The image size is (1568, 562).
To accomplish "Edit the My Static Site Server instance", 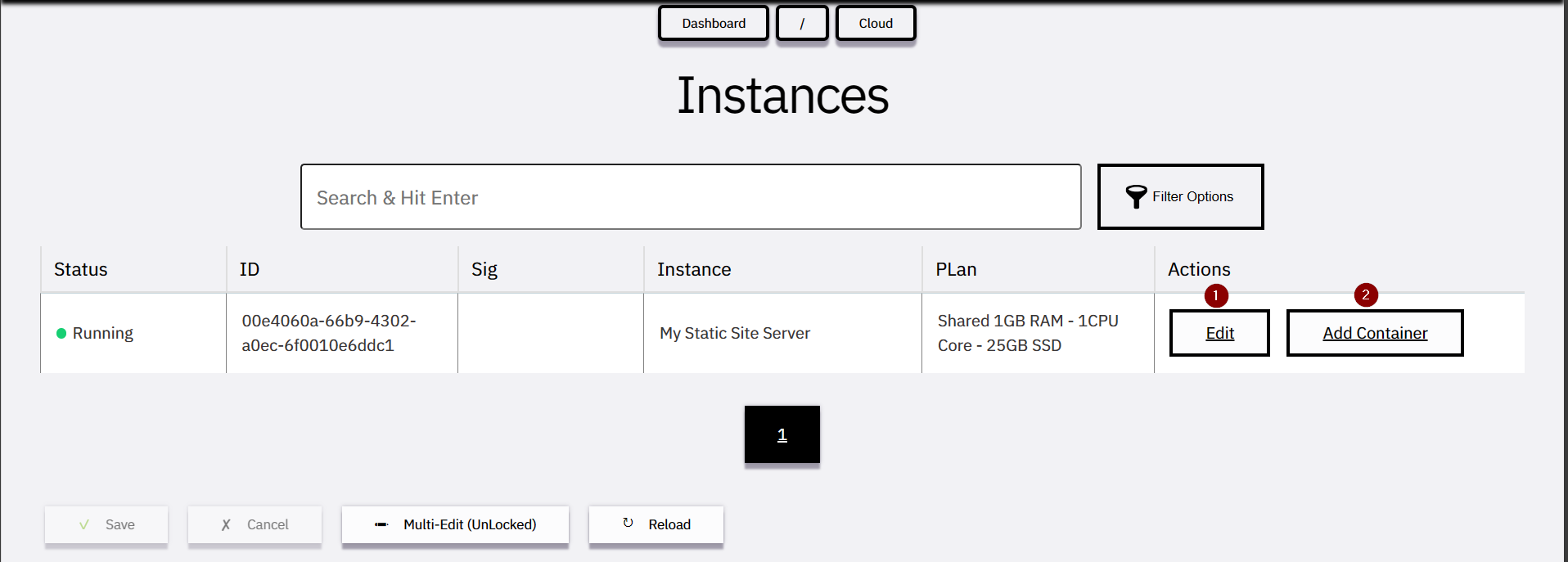I will pyautogui.click(x=1219, y=333).
